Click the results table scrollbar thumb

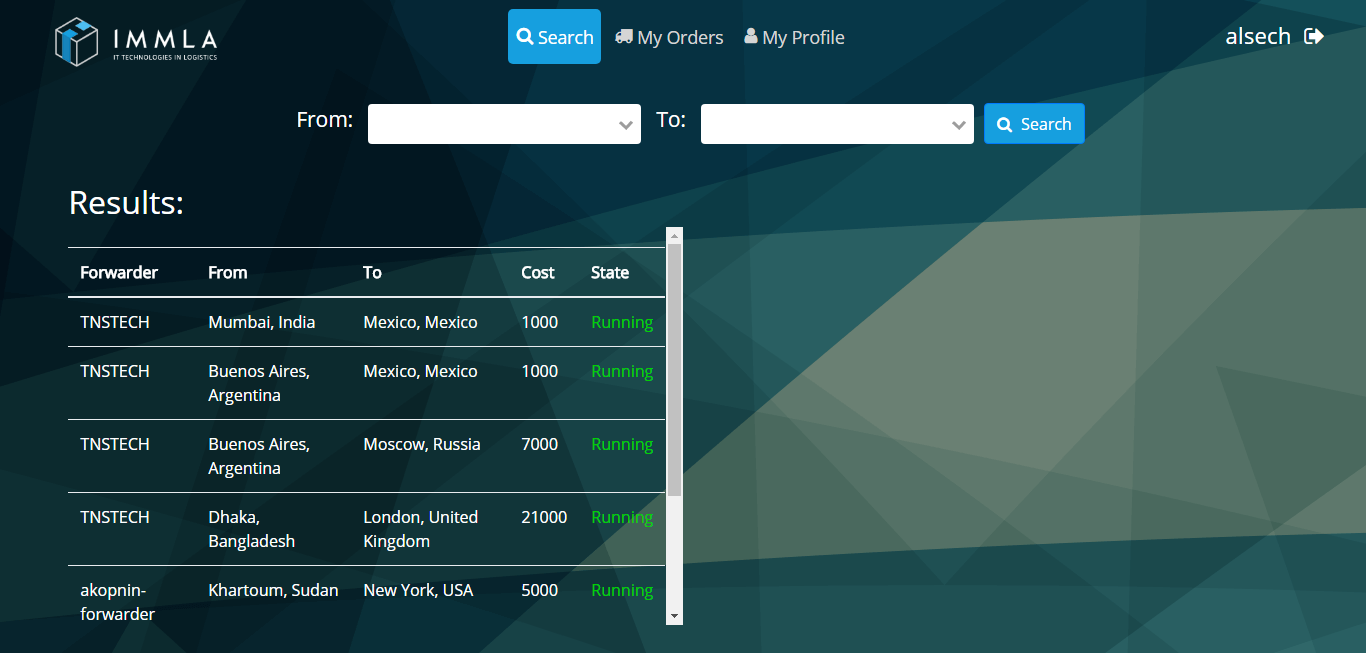[x=674, y=370]
